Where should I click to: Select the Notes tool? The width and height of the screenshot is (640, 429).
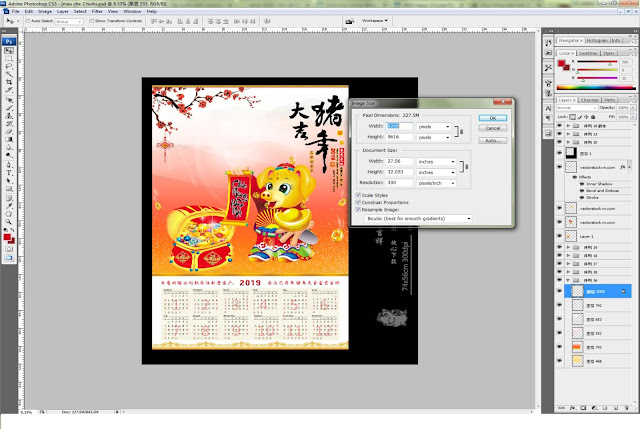[x=9, y=198]
